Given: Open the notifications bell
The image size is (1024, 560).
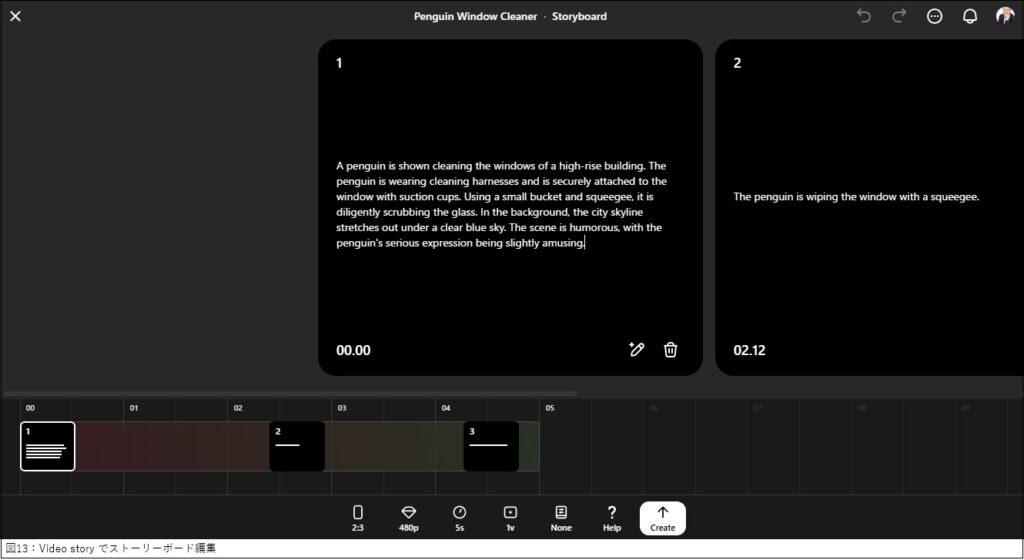Looking at the screenshot, I should 969,16.
